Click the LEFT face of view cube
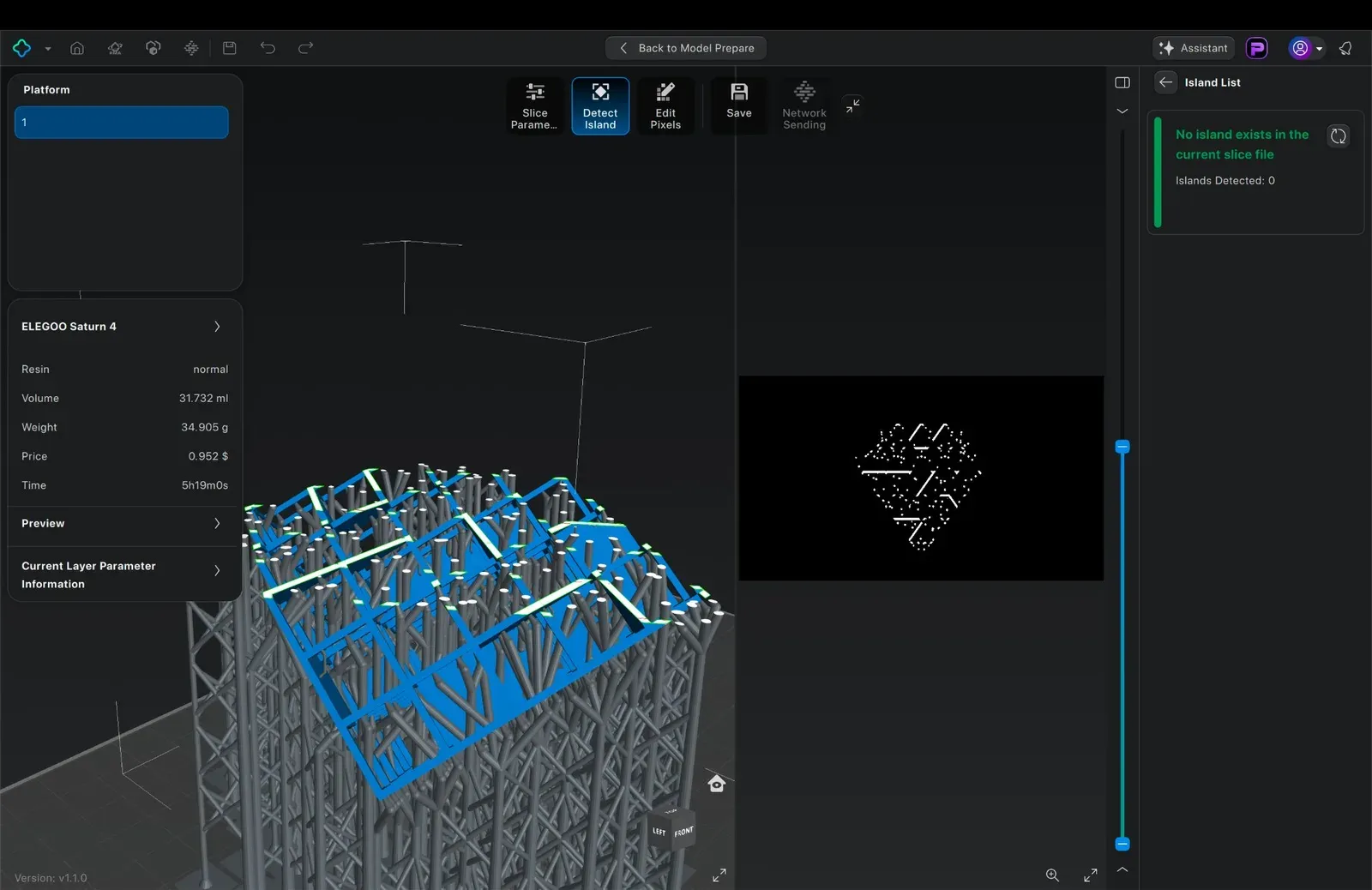This screenshot has width=1372, height=890. (x=659, y=831)
